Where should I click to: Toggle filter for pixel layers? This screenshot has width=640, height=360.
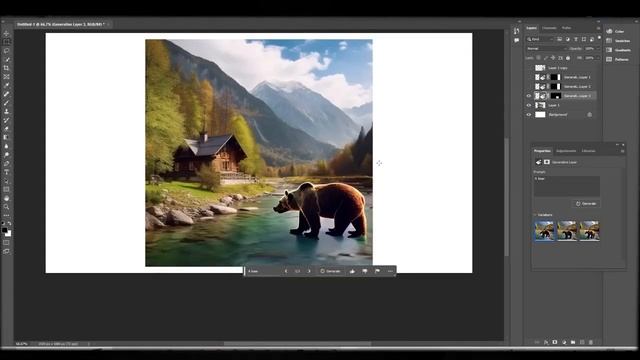559,39
